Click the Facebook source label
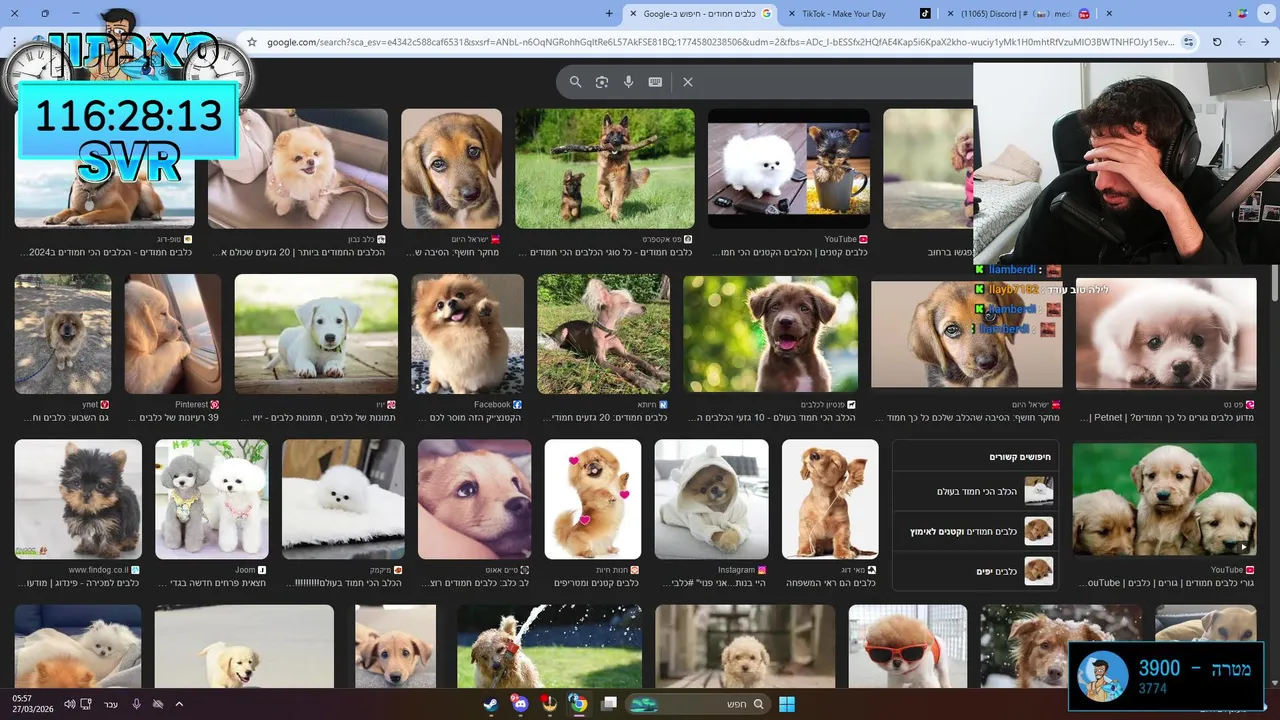This screenshot has height=720, width=1280. pyautogui.click(x=492, y=405)
